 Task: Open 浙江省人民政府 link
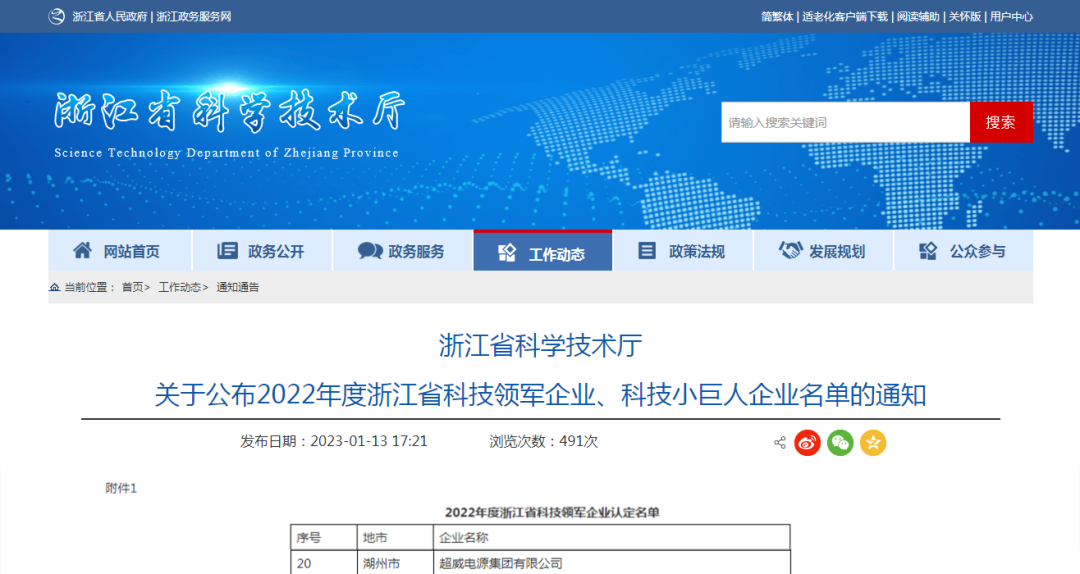110,17
